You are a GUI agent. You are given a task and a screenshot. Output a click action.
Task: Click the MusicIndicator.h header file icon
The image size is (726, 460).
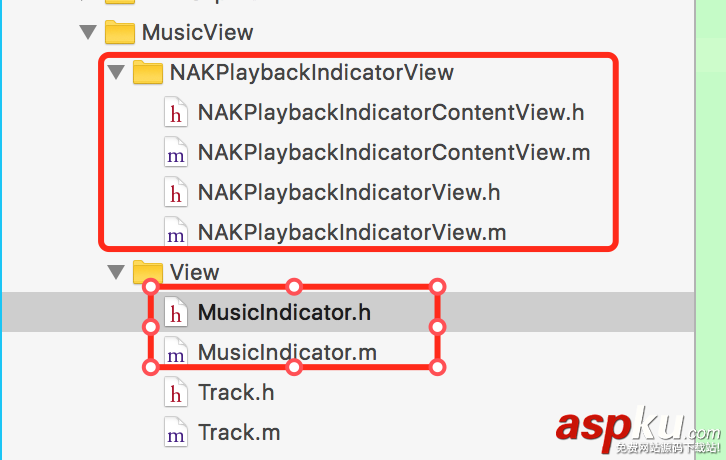[x=176, y=313]
